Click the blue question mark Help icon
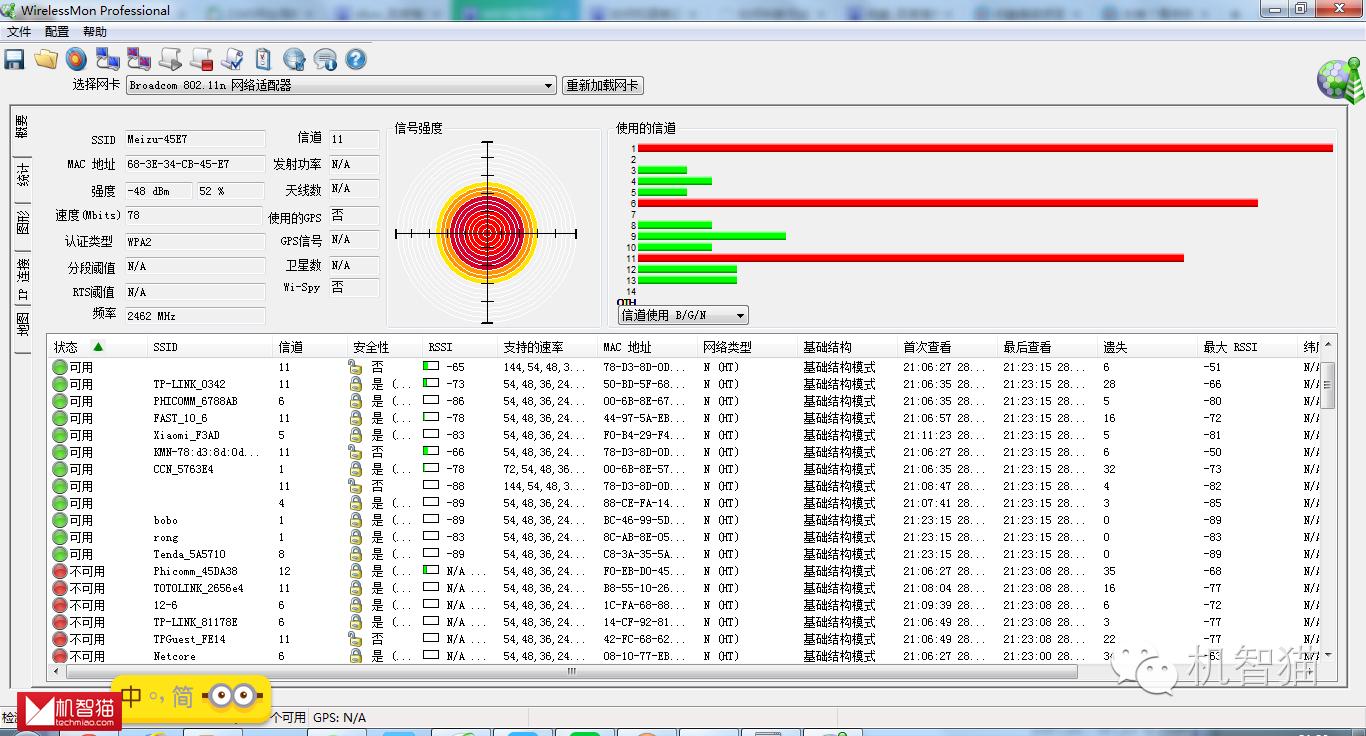This screenshot has height=736, width=1366. coord(355,60)
